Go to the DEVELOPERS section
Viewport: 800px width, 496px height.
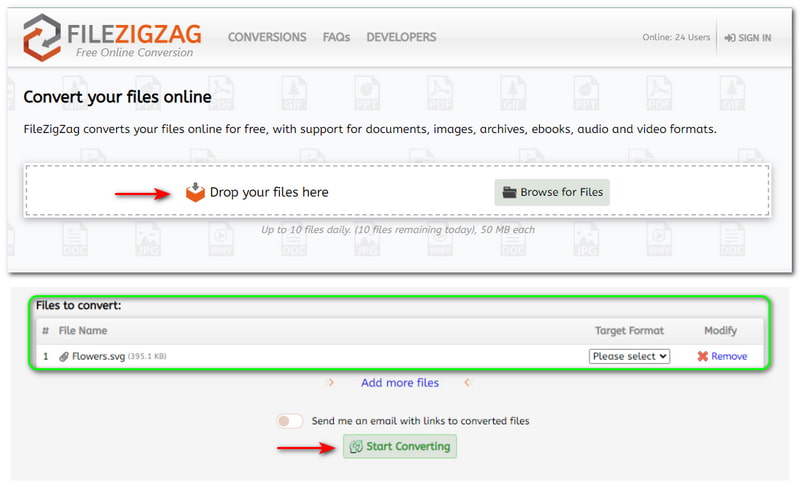click(401, 37)
